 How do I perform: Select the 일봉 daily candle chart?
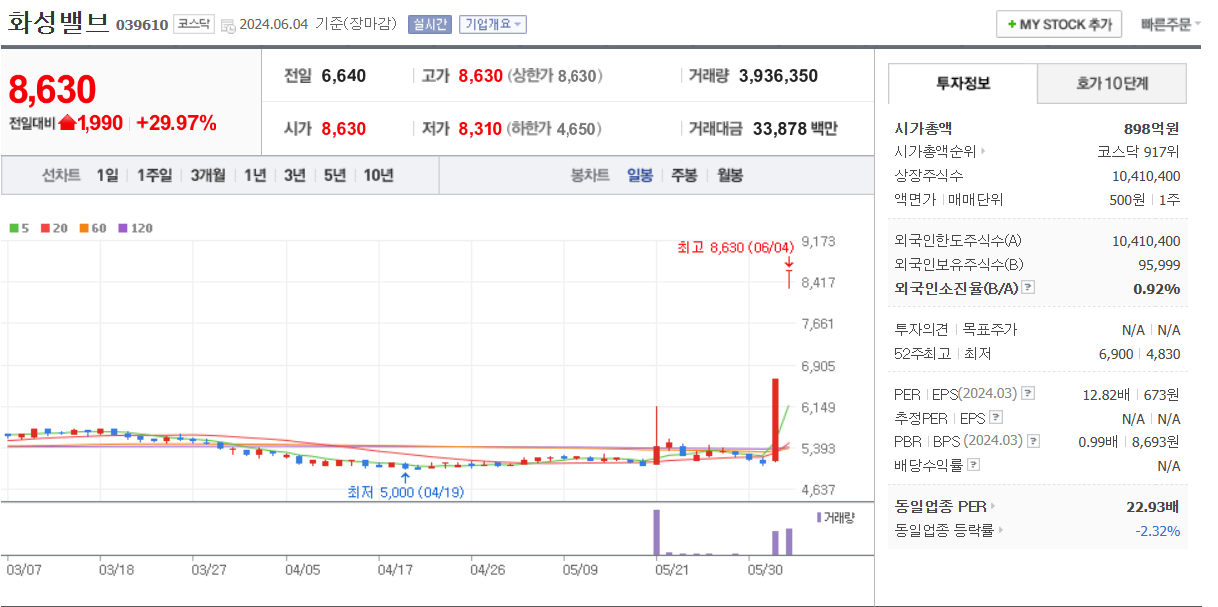point(640,176)
